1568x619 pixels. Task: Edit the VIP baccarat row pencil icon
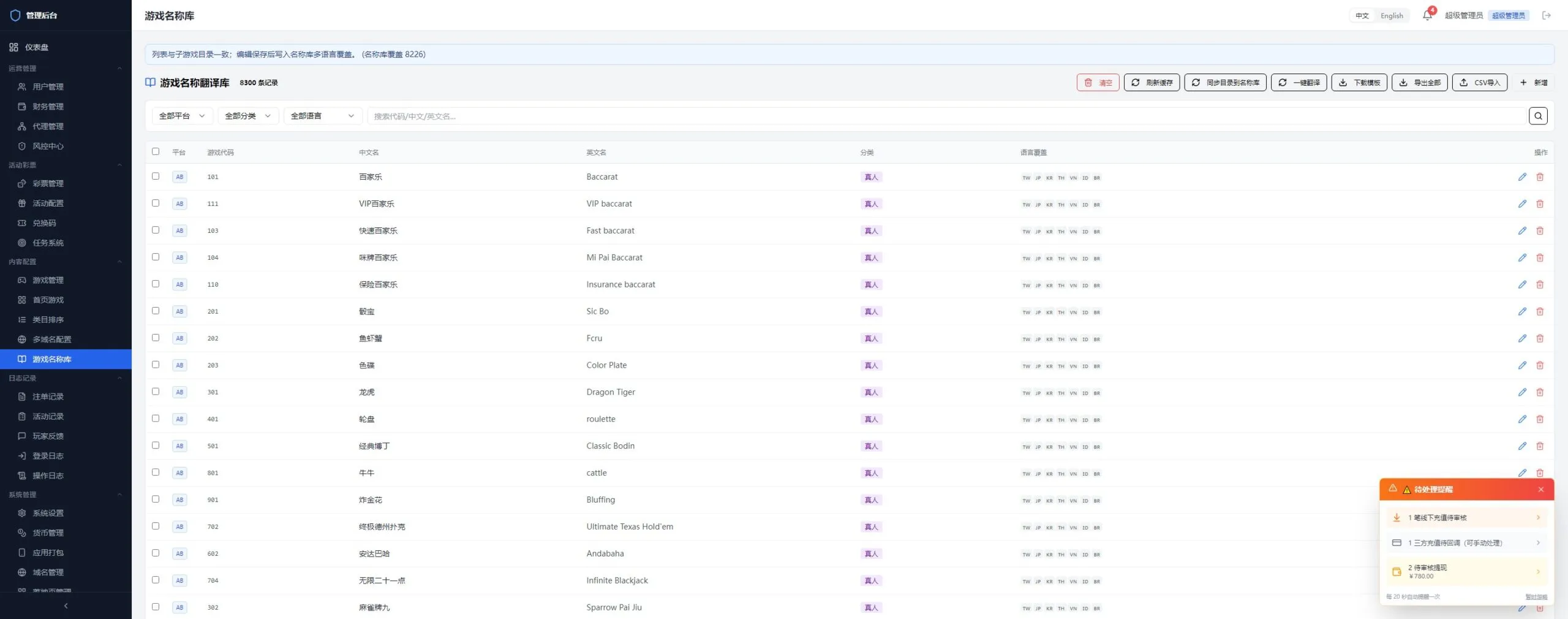point(1522,204)
